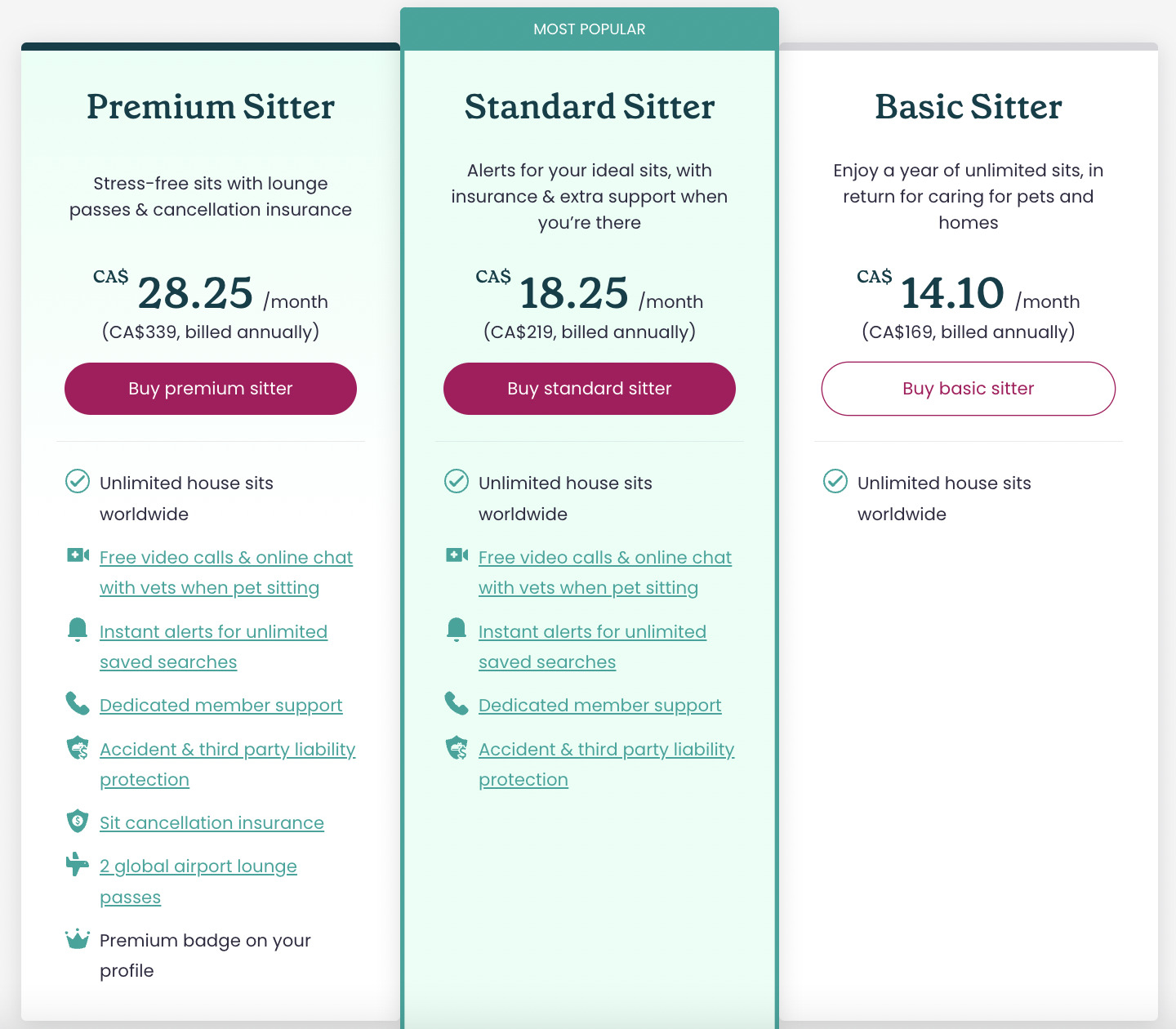Click the Buy standard sitter button
Image resolution: width=1176 pixels, height=1029 pixels.
(x=590, y=389)
